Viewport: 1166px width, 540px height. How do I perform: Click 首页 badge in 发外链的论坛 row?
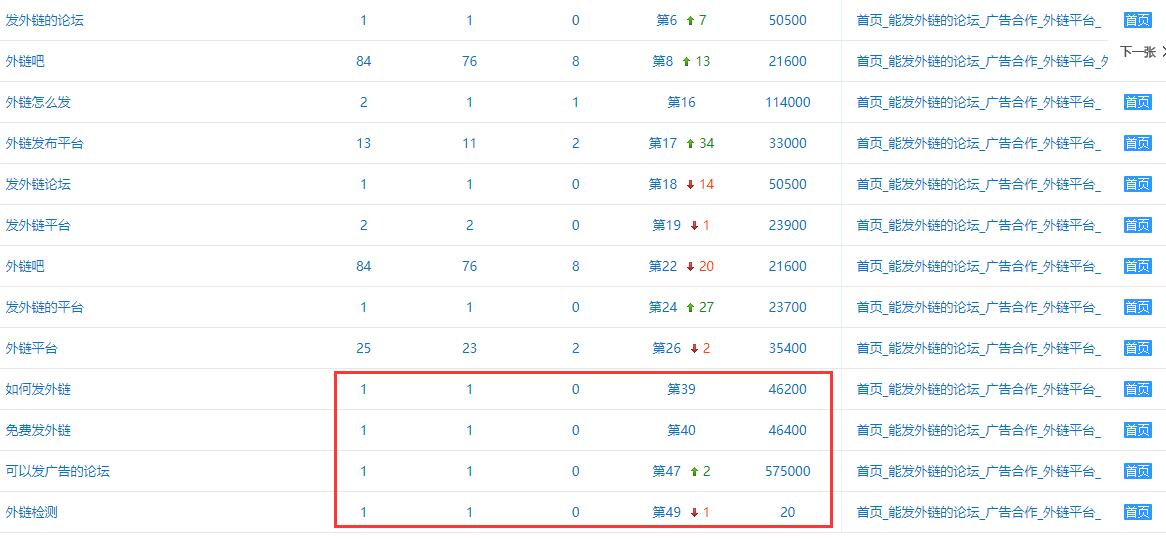[1137, 21]
